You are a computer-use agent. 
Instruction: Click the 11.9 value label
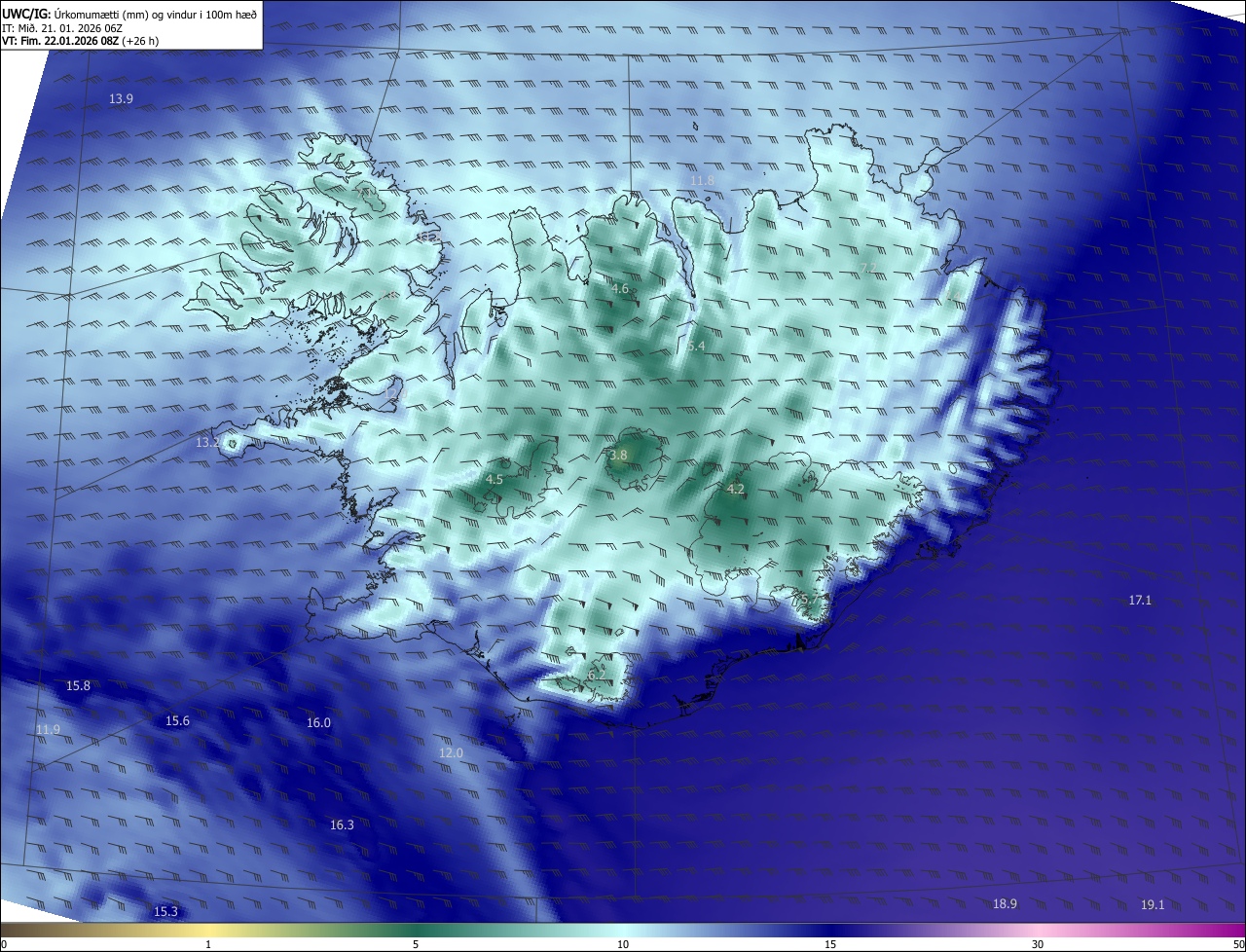pos(48,729)
